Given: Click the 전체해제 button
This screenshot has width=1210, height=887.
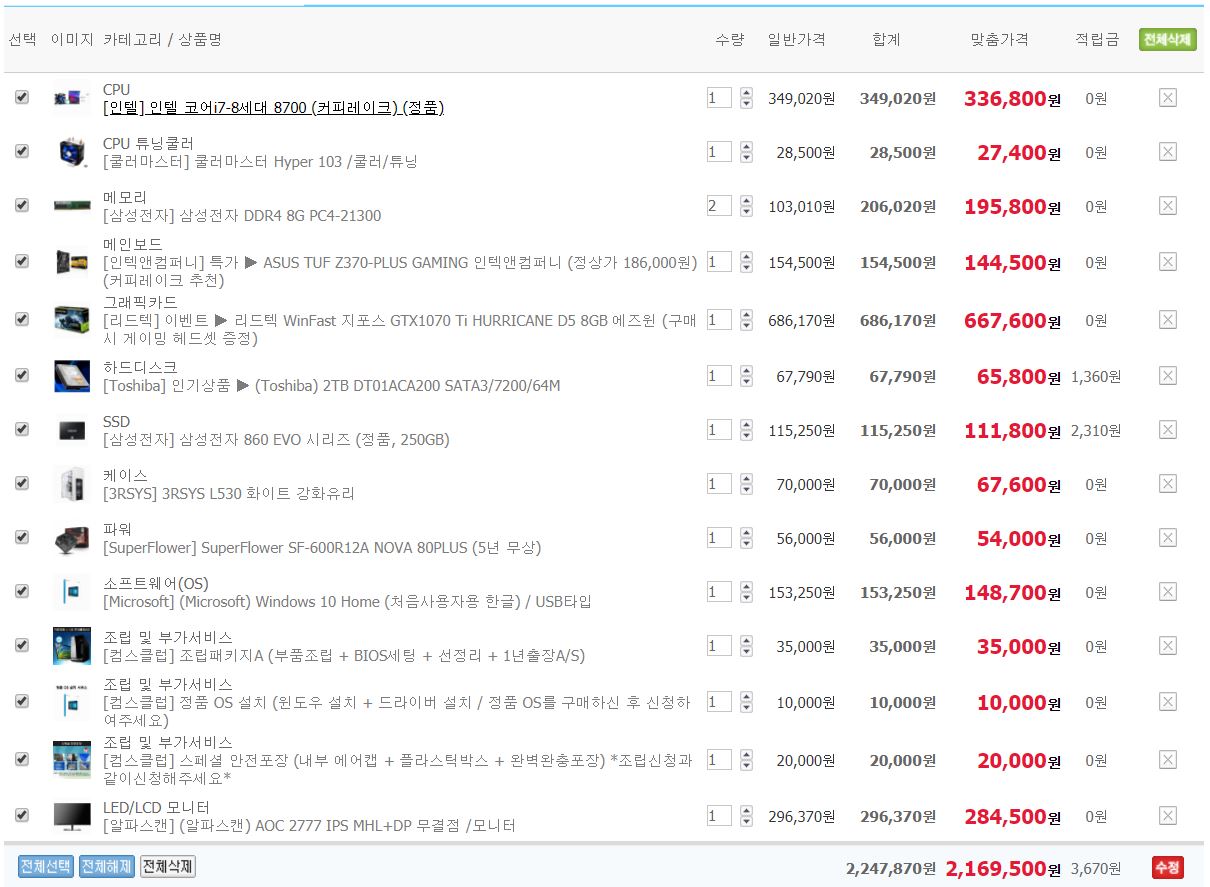Looking at the screenshot, I should tap(107, 866).
